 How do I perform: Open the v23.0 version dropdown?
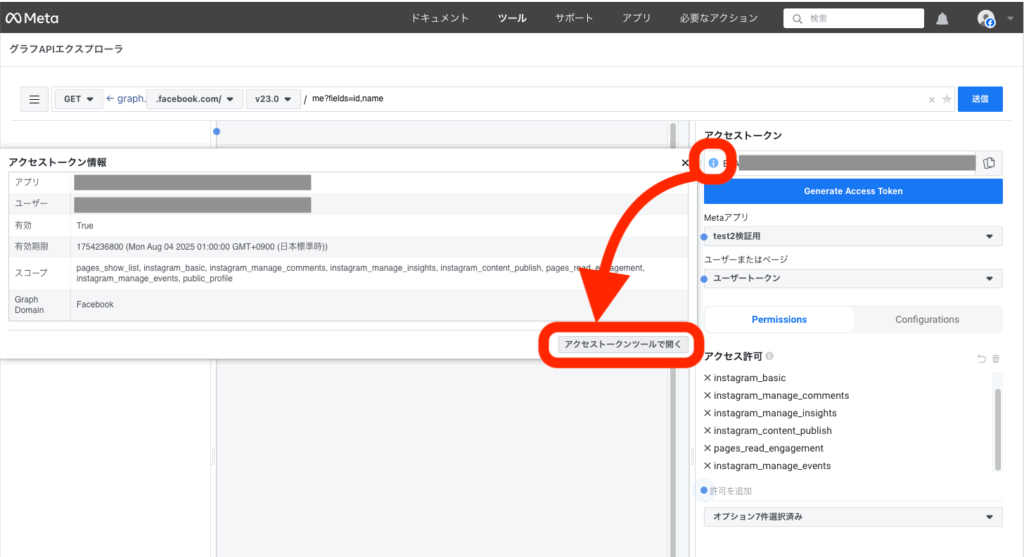(x=273, y=99)
